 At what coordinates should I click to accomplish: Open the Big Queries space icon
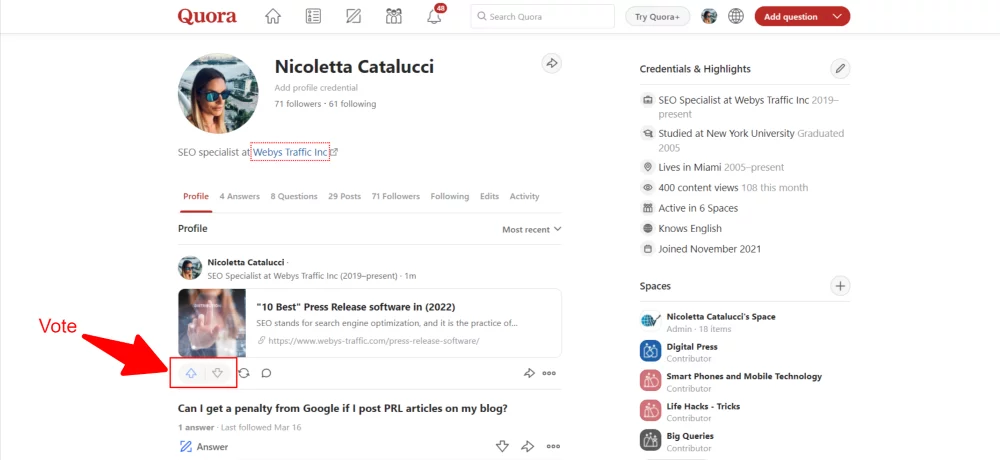(650, 440)
